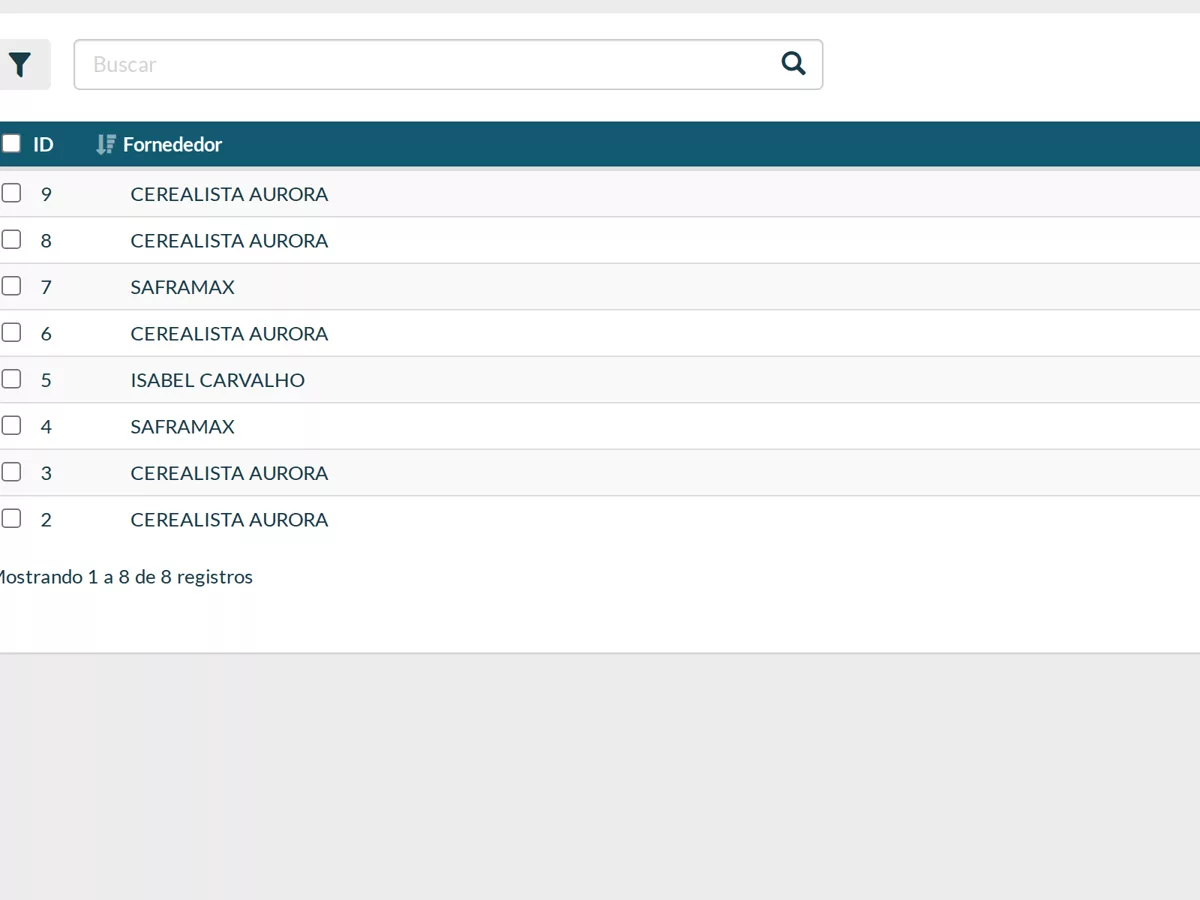The image size is (1200, 900).
Task: Check the box for row ID 4
Action: 11,425
